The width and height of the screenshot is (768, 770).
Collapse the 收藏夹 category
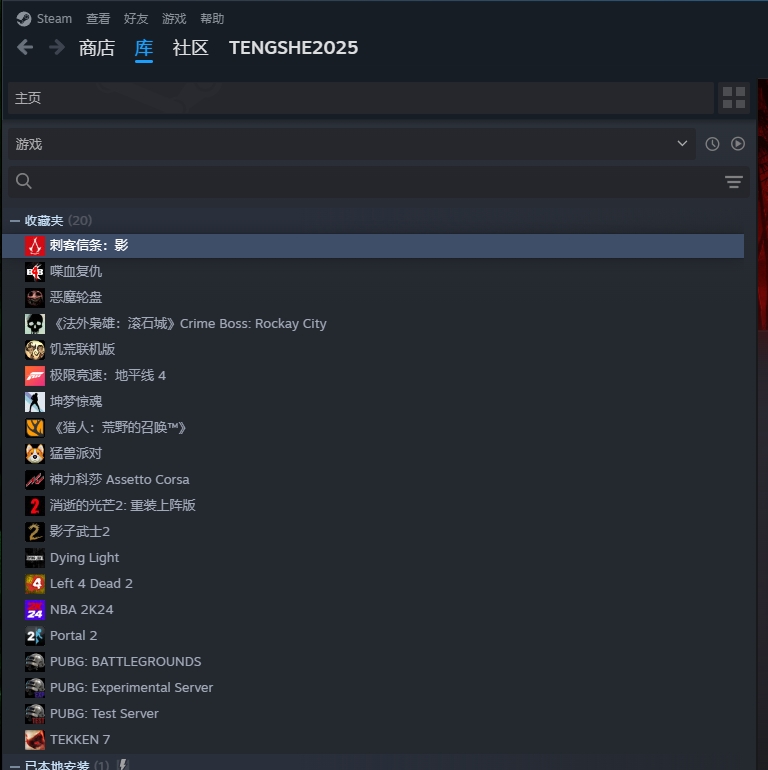coord(15,221)
